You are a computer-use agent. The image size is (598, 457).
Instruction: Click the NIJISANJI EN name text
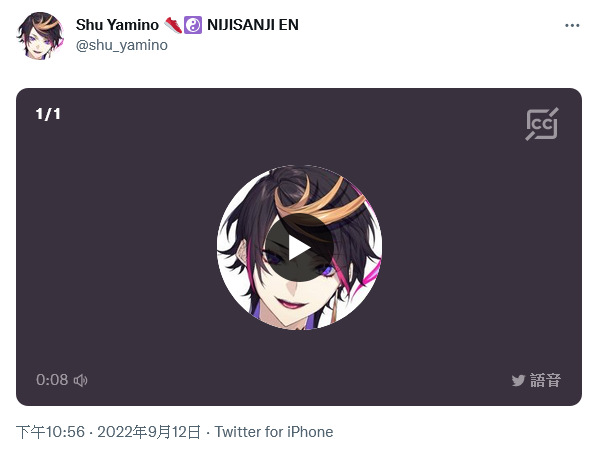coord(253,25)
